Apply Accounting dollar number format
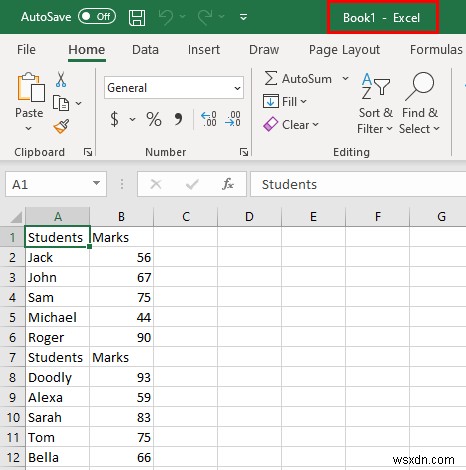This screenshot has width=466, height=470. pos(114,119)
